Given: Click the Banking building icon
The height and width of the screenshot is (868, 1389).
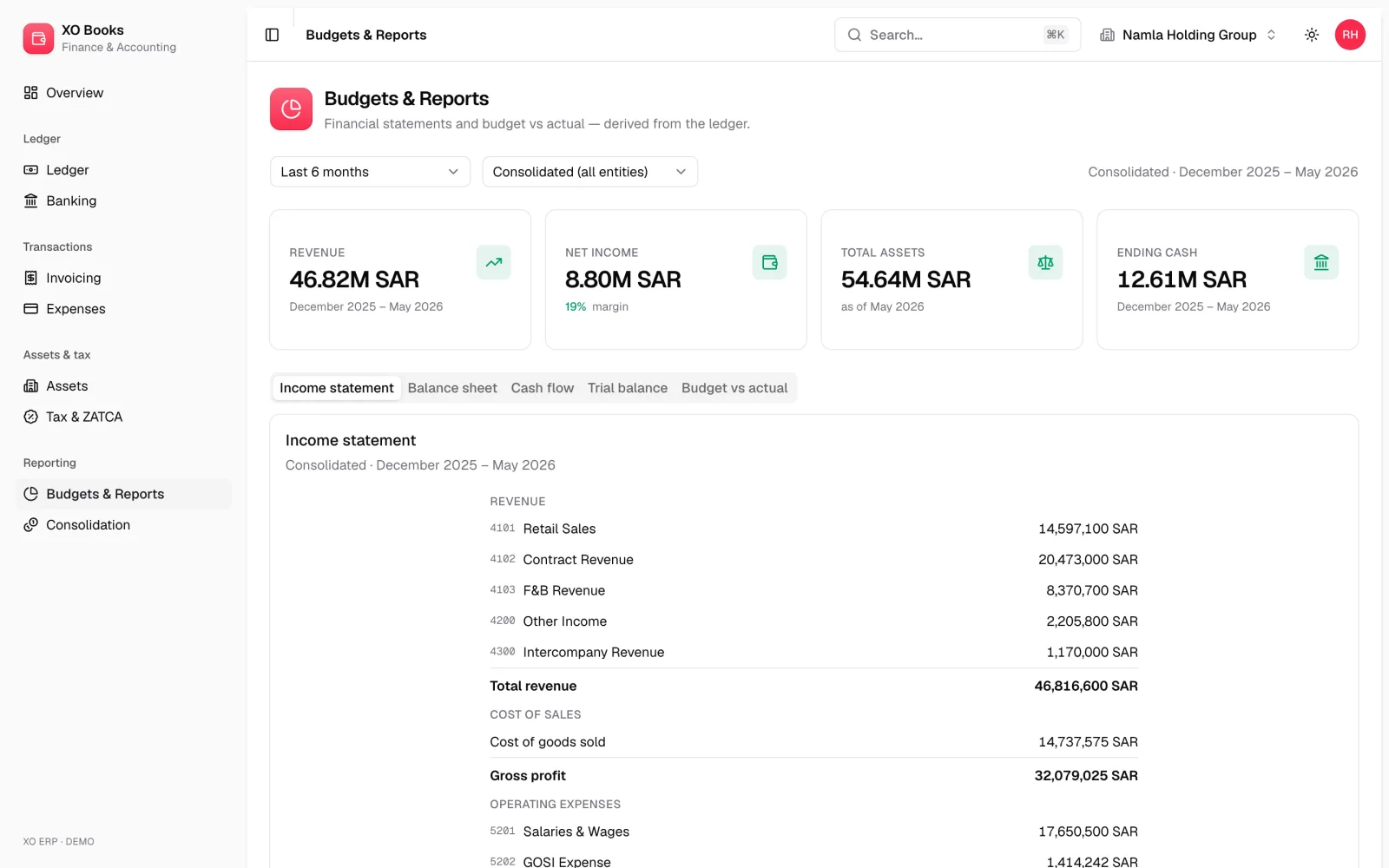Looking at the screenshot, I should point(30,201).
